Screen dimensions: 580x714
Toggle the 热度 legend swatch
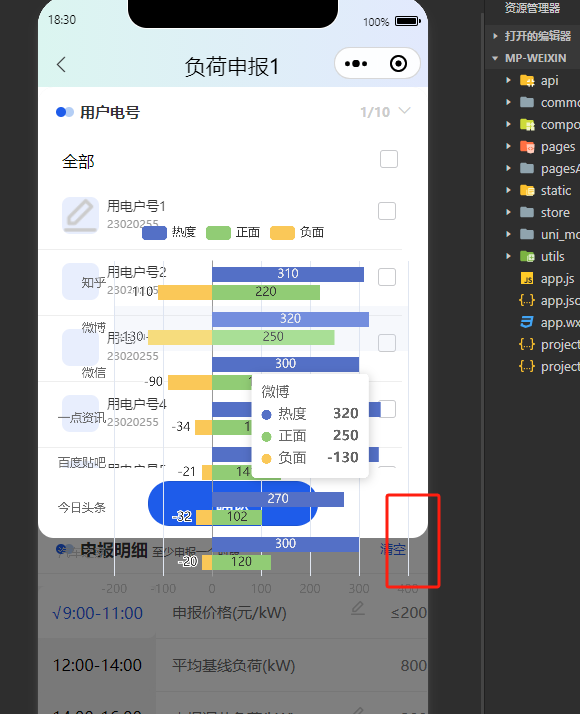pyautogui.click(x=154, y=233)
